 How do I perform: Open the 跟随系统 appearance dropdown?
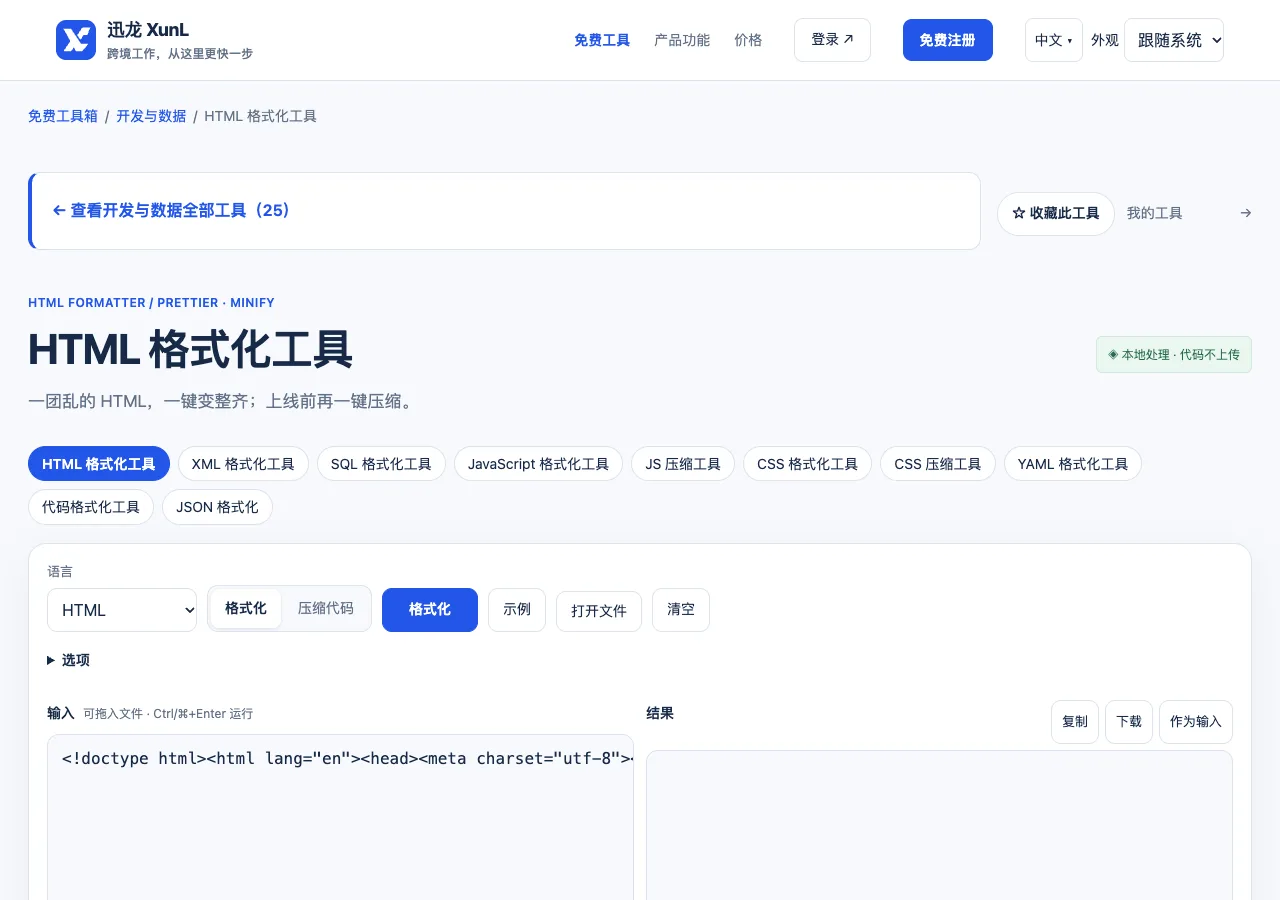tap(1174, 40)
